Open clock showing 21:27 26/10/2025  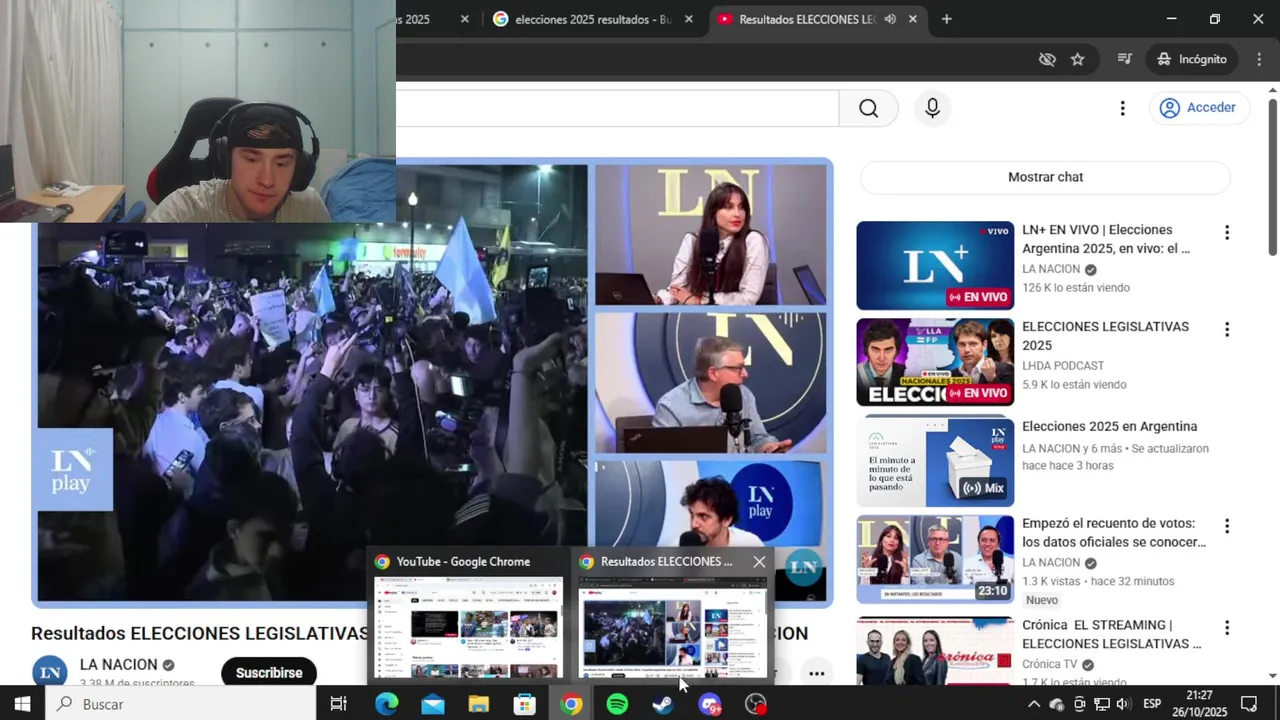coord(1200,704)
